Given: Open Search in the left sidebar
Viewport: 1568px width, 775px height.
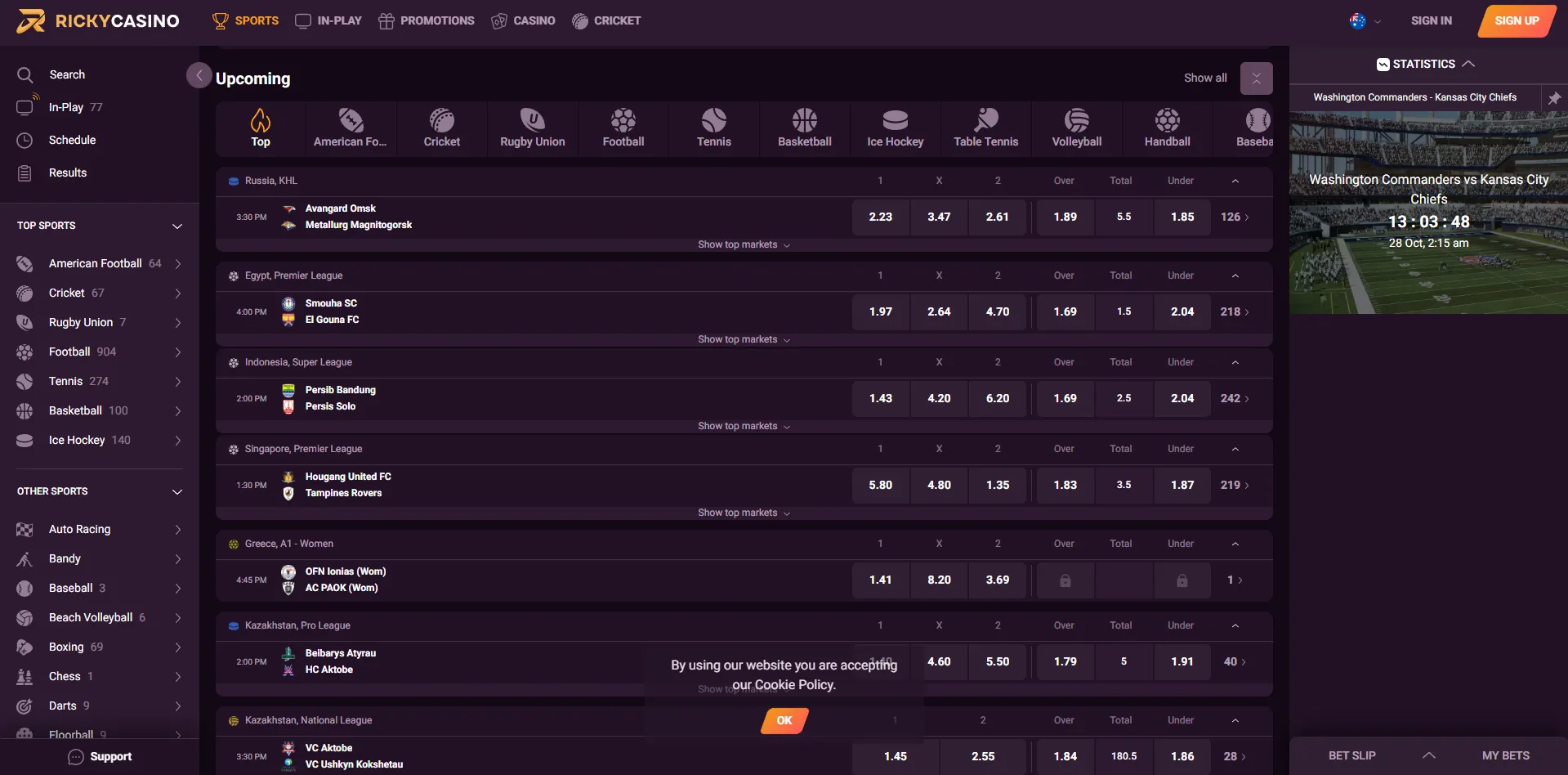Looking at the screenshot, I should (x=66, y=74).
